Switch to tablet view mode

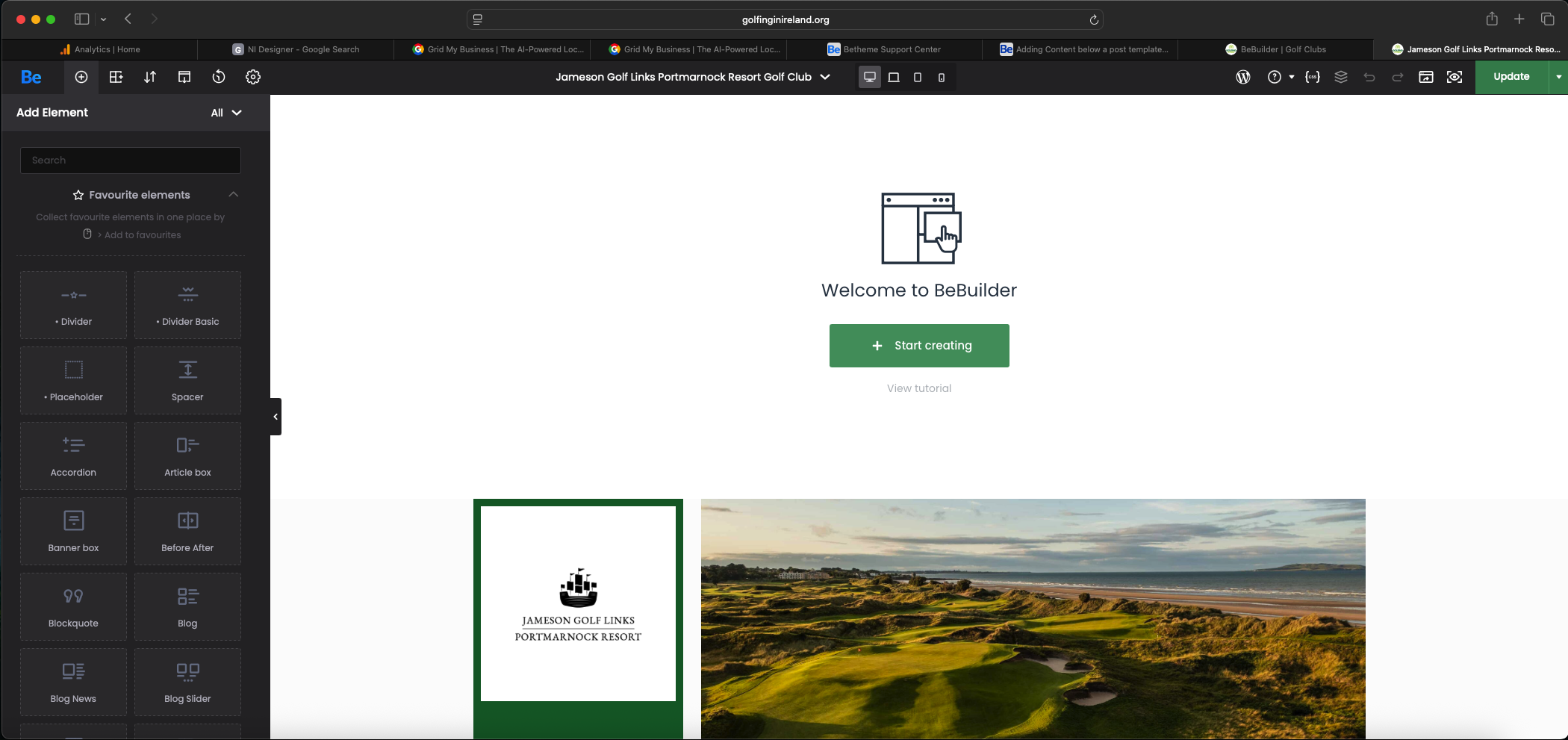coord(918,78)
